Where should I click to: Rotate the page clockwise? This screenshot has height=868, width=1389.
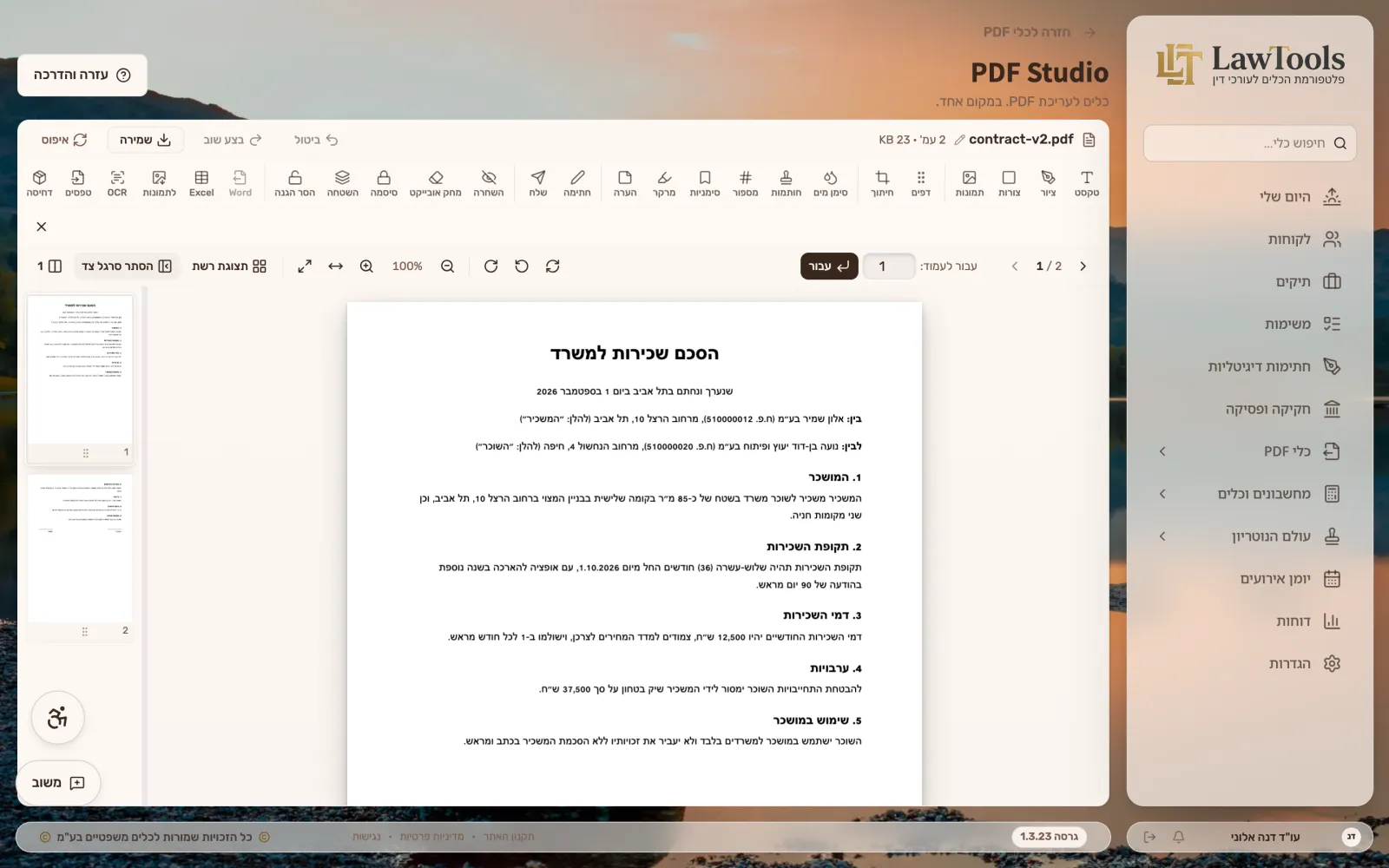(490, 266)
